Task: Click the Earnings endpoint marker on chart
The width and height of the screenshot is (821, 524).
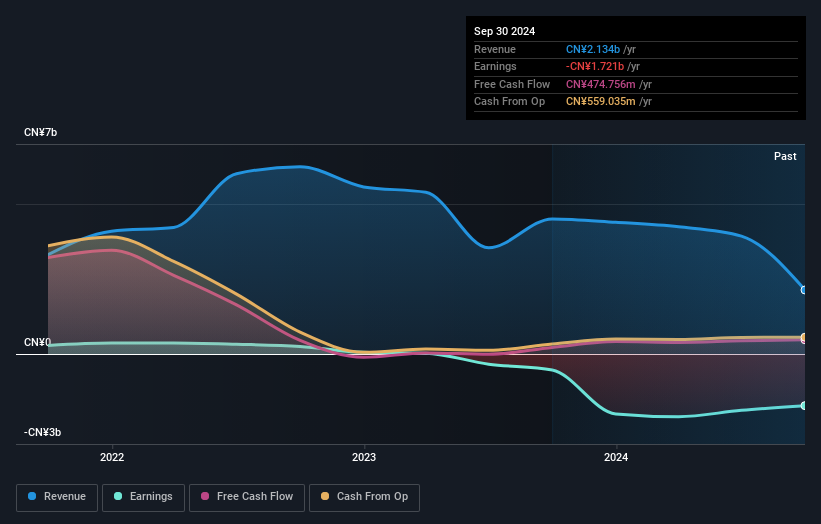Action: tap(804, 406)
